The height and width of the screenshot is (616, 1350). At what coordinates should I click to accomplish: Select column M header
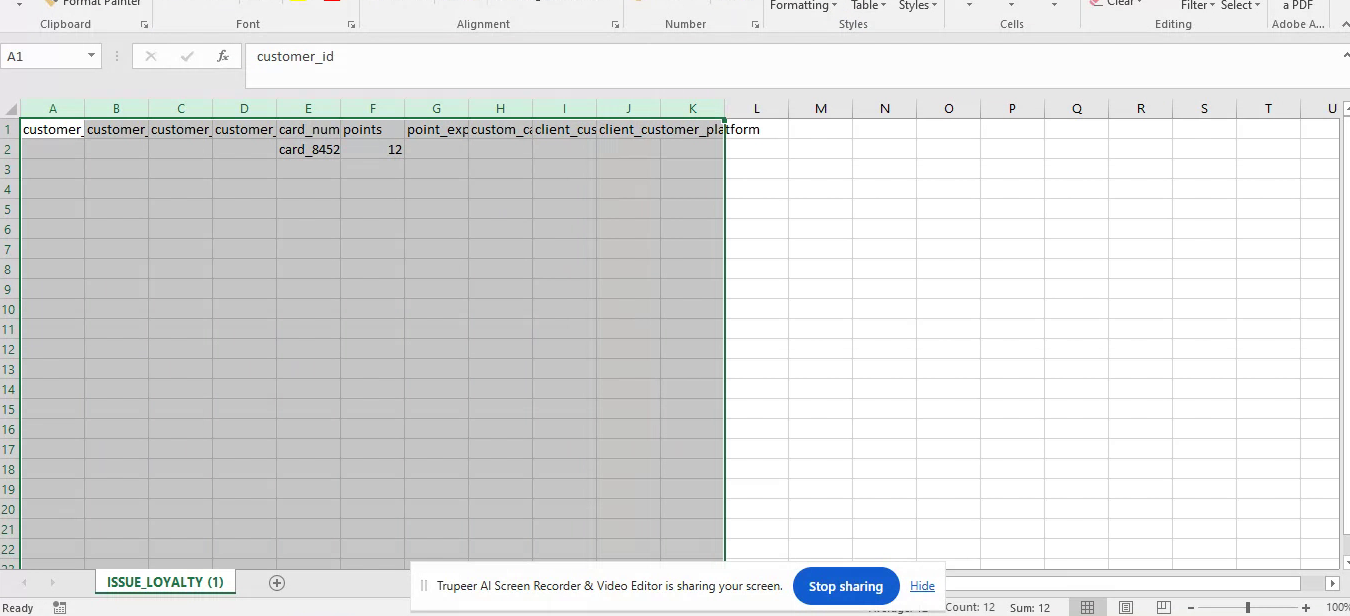point(821,109)
